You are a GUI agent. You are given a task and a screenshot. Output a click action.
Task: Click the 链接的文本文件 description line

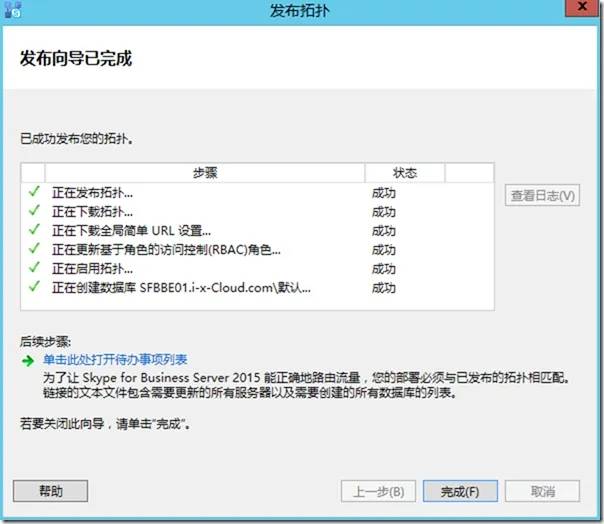pos(250,393)
